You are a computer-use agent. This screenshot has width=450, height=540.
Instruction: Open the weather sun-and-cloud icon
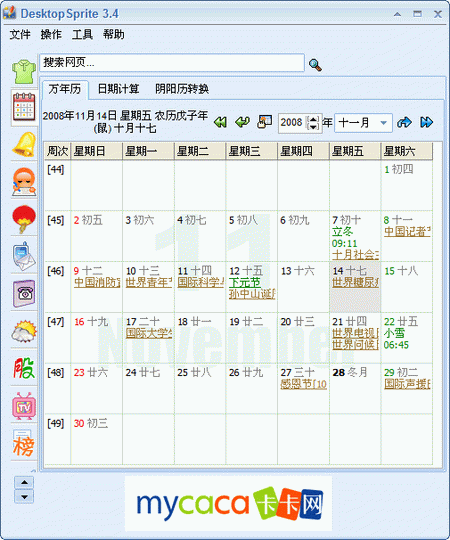pos(24,331)
